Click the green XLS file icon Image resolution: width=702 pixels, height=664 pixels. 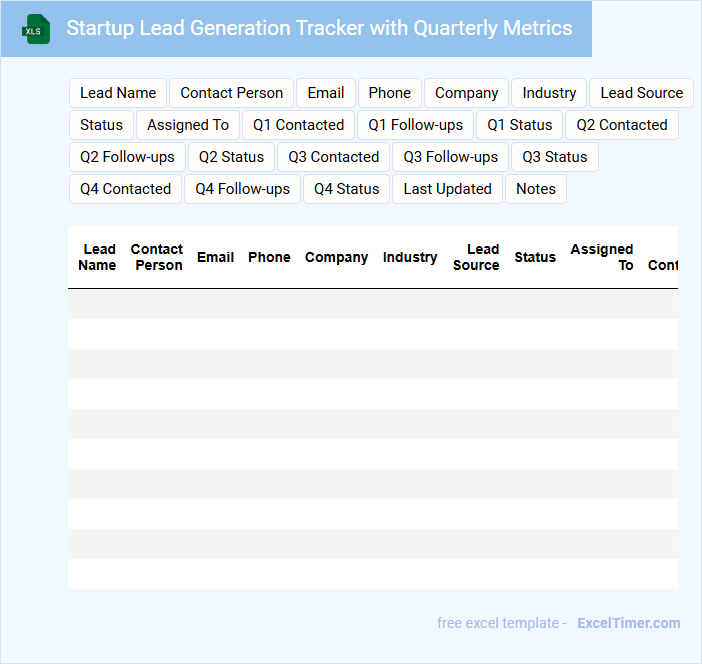(36, 29)
